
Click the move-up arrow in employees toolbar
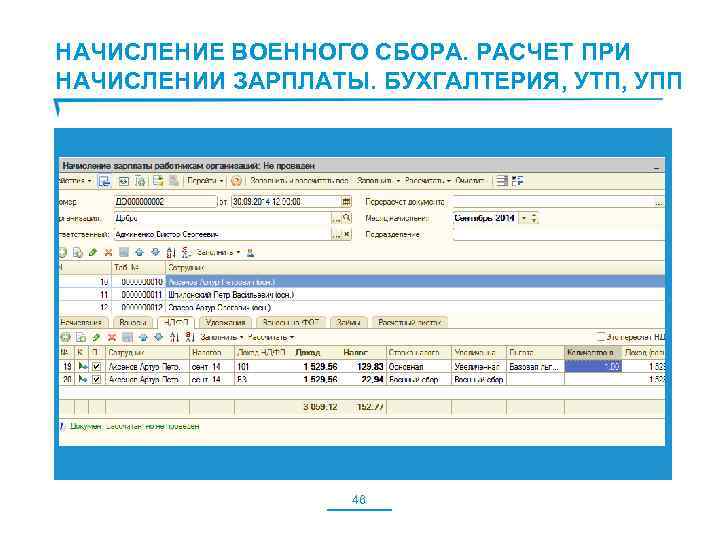[x=140, y=253]
